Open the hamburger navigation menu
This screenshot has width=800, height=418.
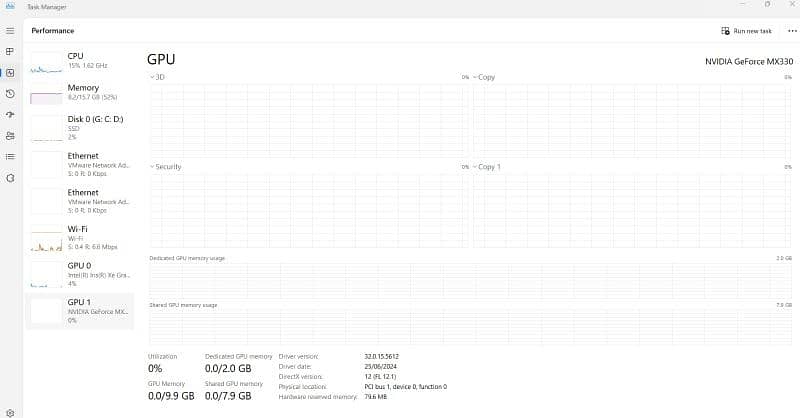coord(10,31)
